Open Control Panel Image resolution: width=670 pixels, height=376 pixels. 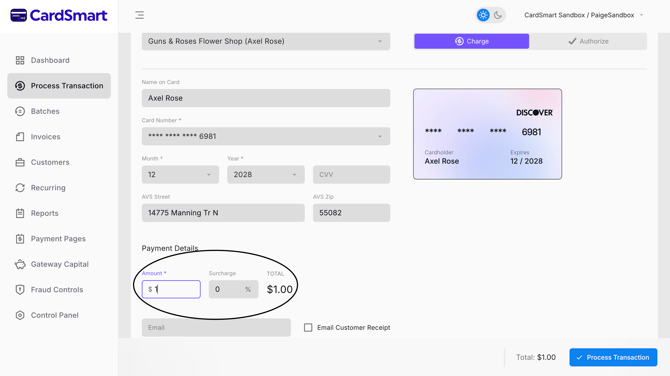tap(59, 315)
